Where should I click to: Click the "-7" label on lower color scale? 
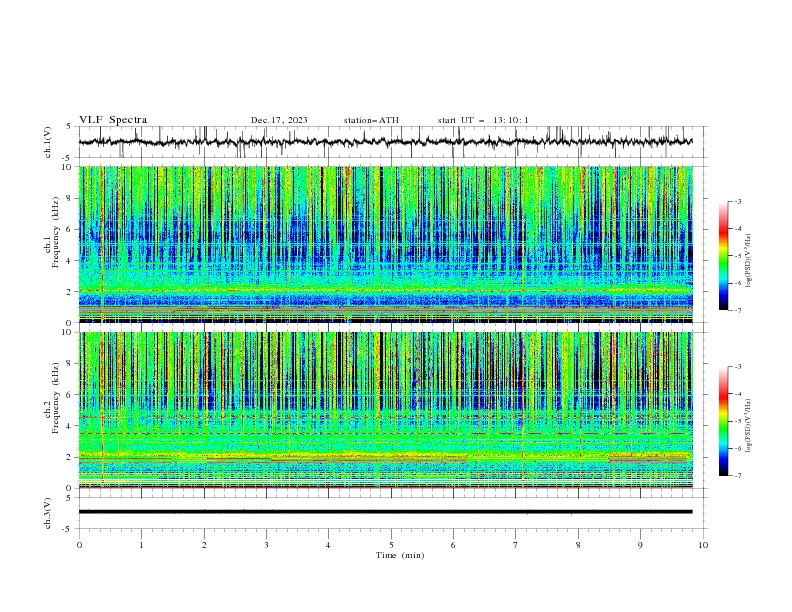(x=737, y=476)
